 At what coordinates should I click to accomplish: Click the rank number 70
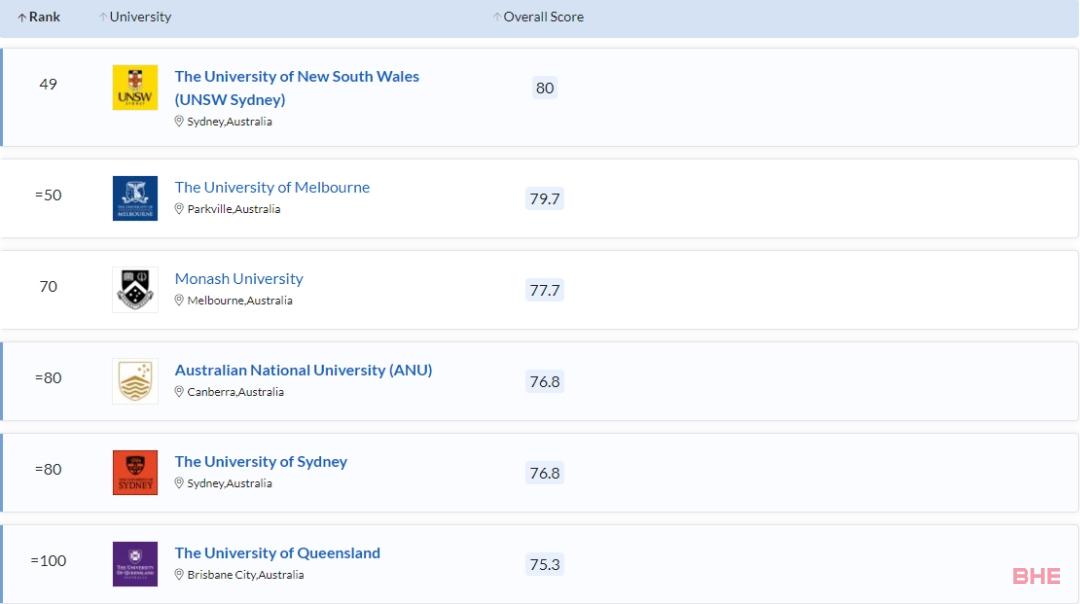tap(48, 287)
